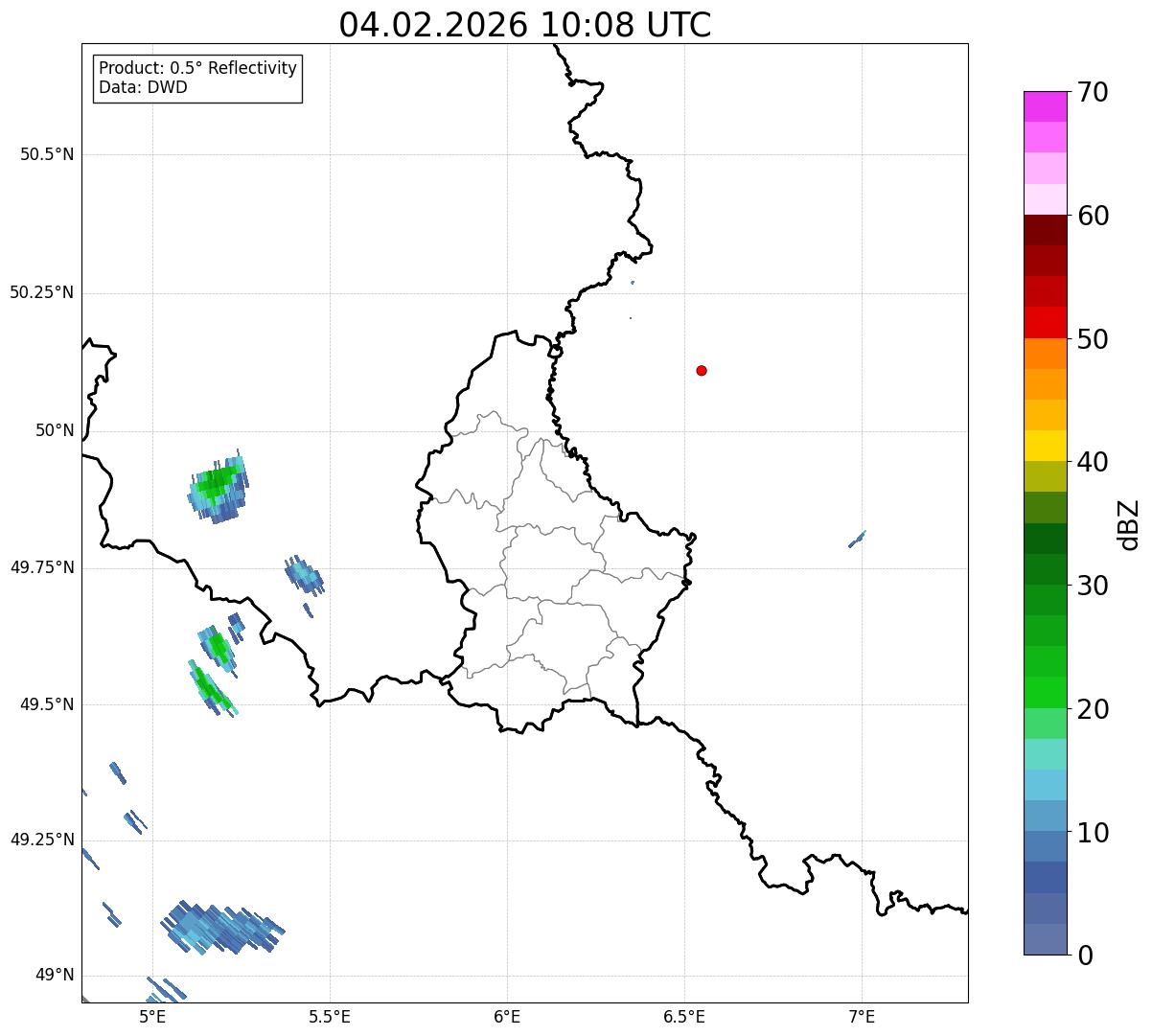Pick the yellow 40-42 dBZ color band
Image resolution: width=1152 pixels, height=1036 pixels.
click(1046, 446)
